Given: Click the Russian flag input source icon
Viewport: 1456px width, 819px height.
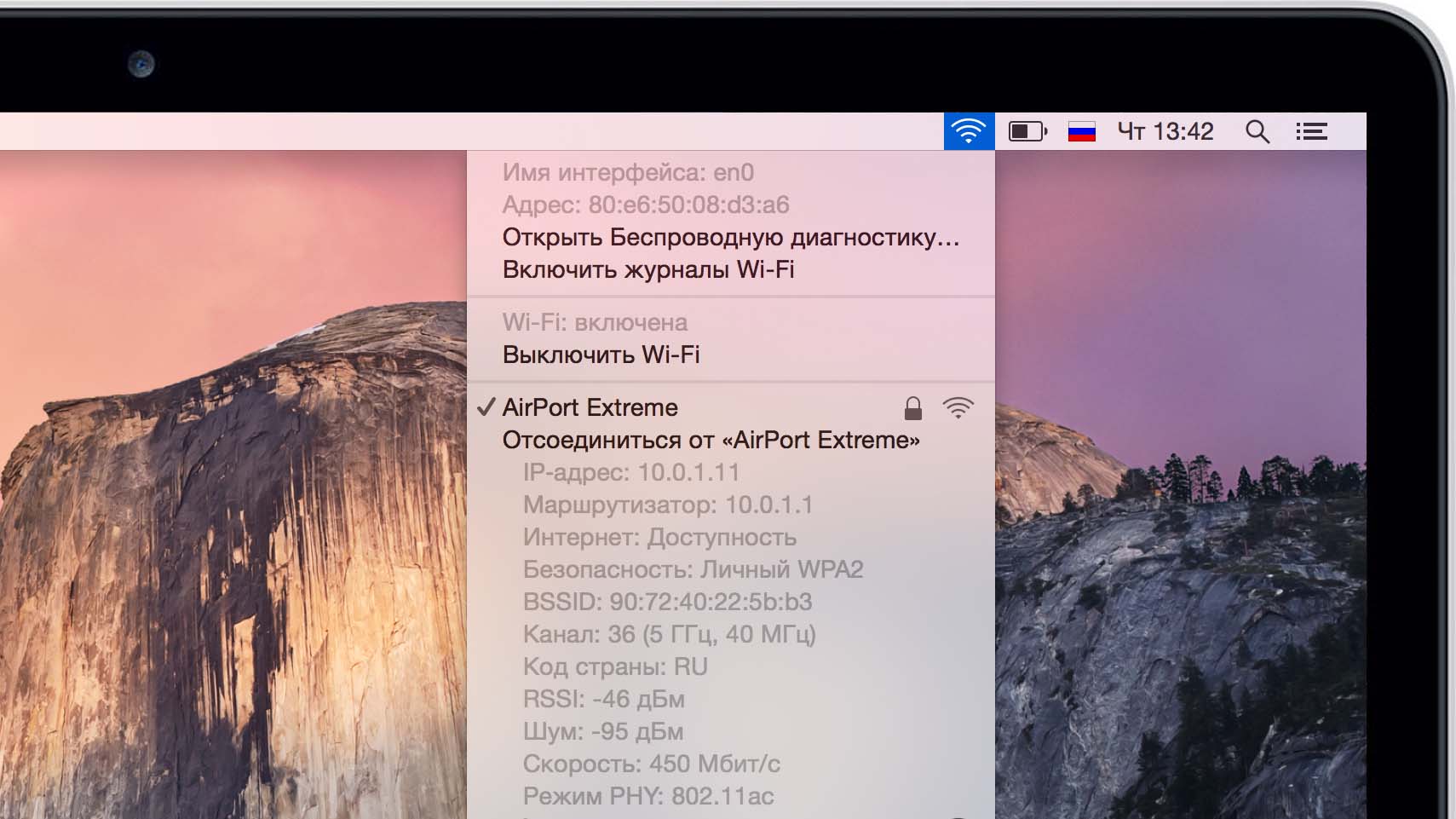Looking at the screenshot, I should (x=1081, y=131).
